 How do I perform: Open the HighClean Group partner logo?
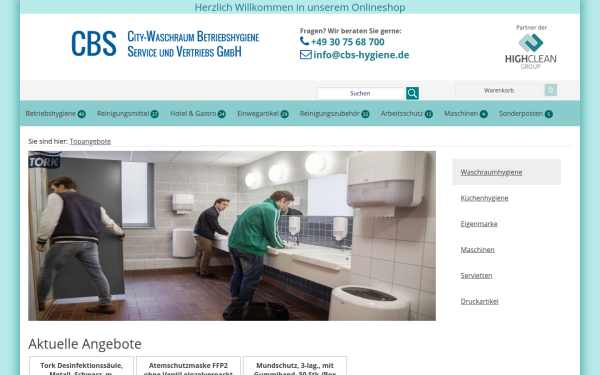[x=531, y=47]
